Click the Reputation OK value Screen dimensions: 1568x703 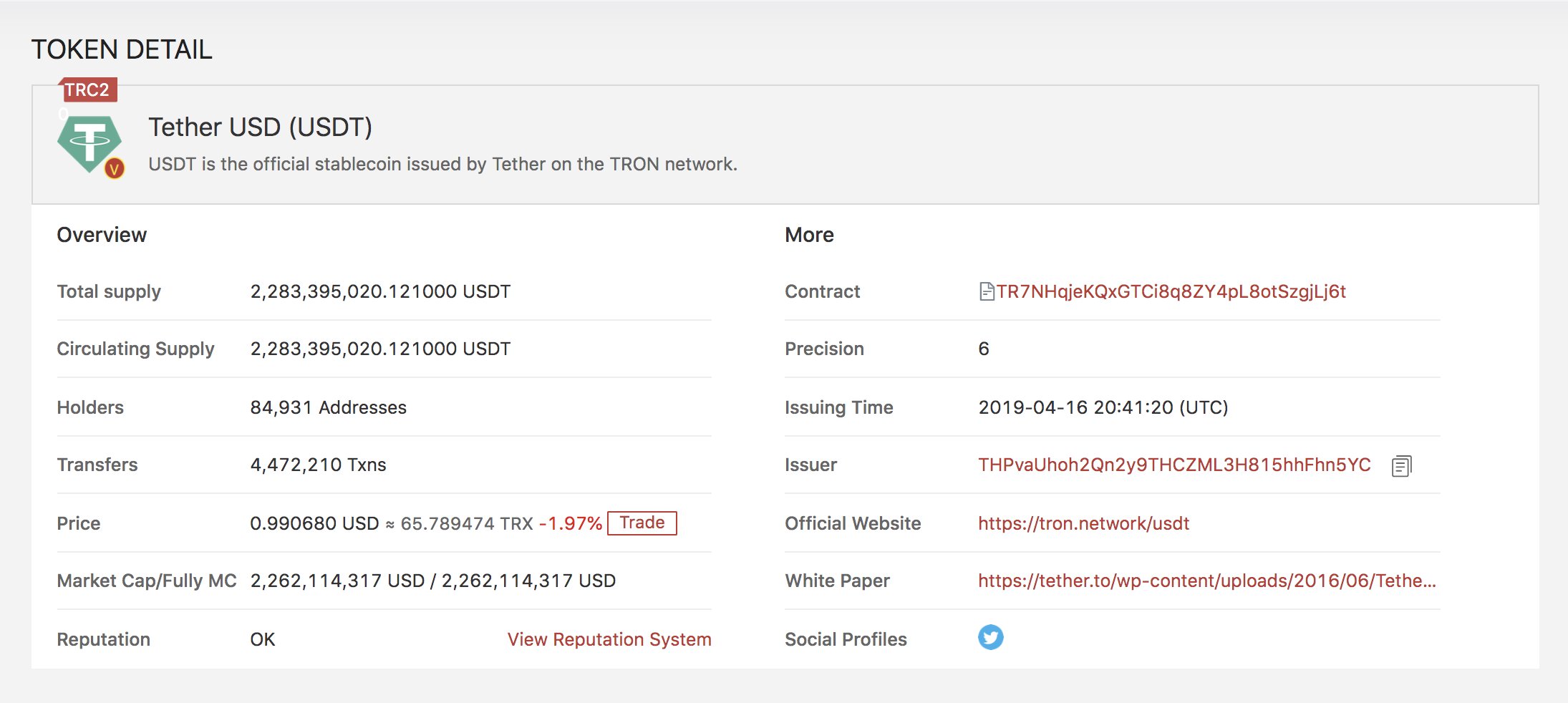[263, 639]
